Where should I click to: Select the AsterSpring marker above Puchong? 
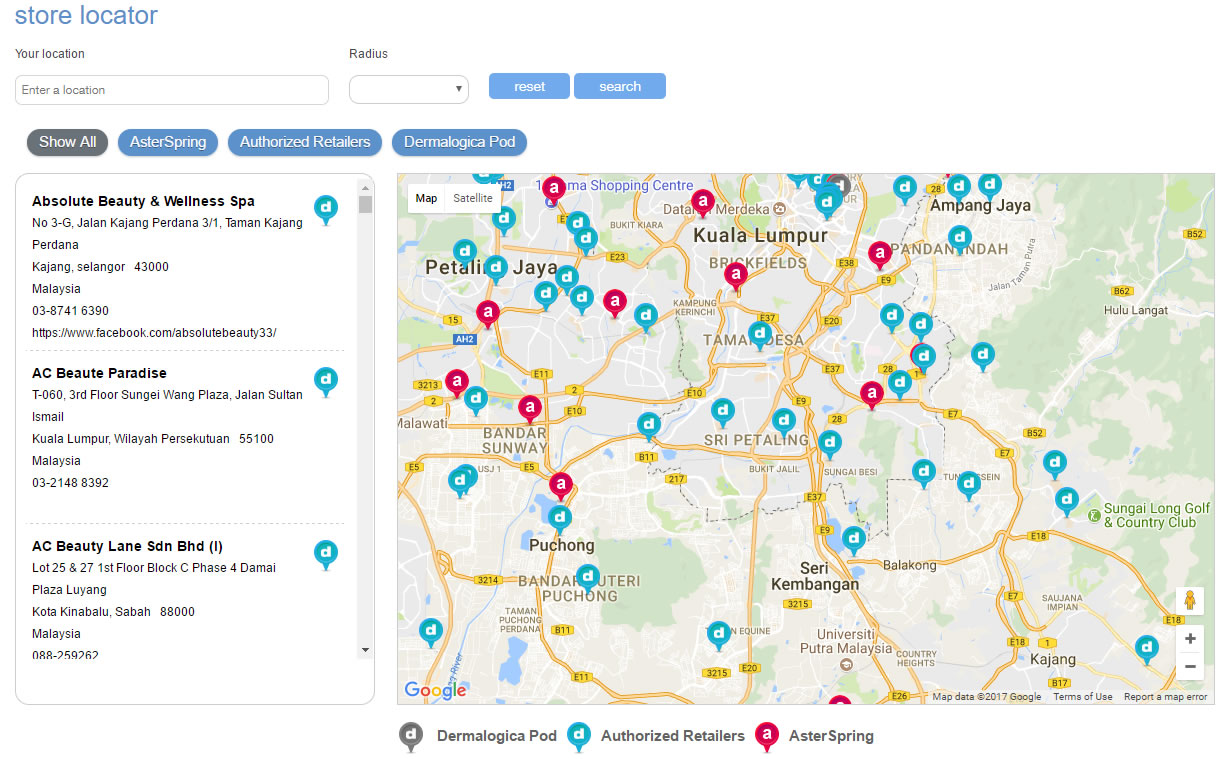(561, 487)
